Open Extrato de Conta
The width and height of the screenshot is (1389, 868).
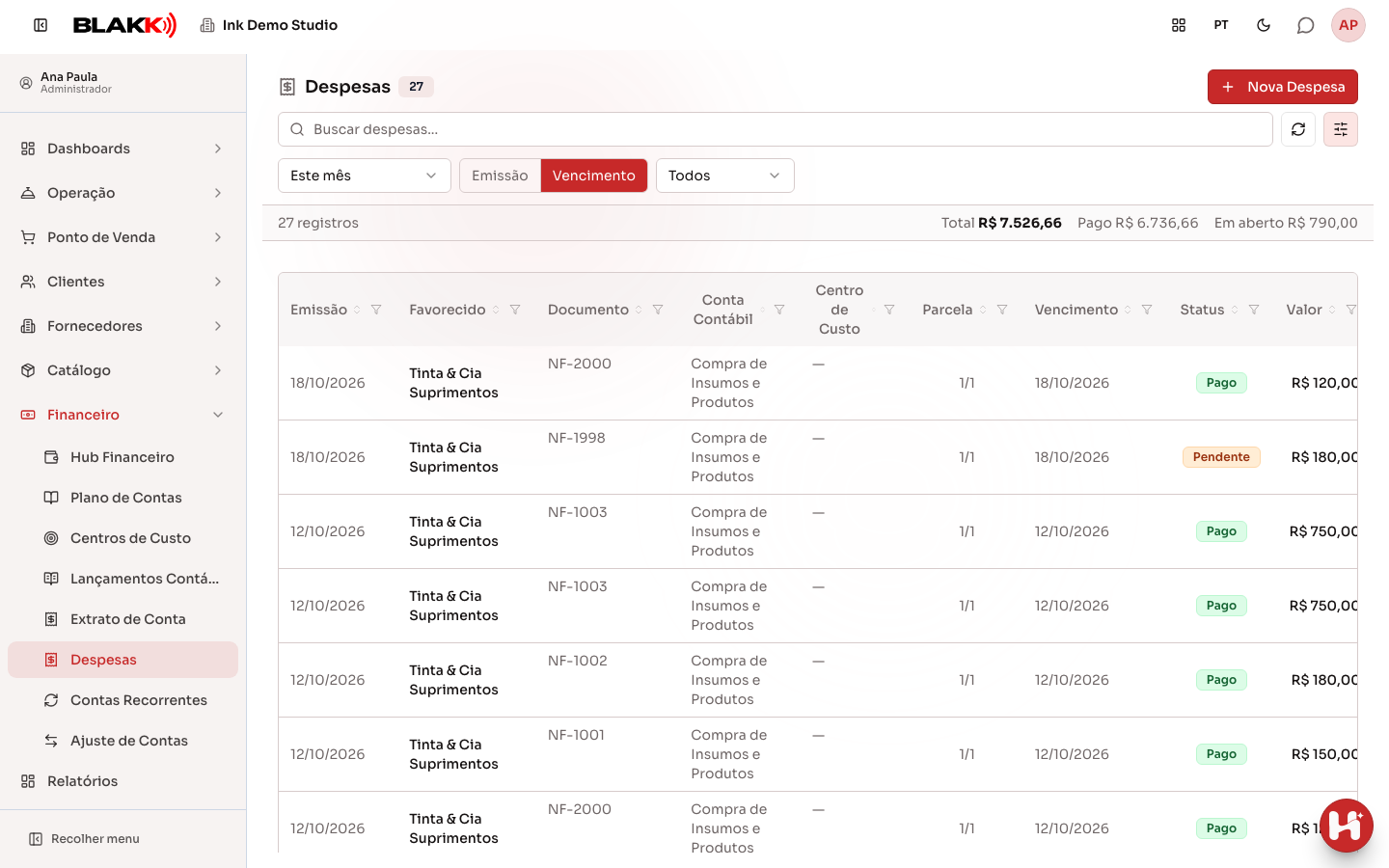123,619
